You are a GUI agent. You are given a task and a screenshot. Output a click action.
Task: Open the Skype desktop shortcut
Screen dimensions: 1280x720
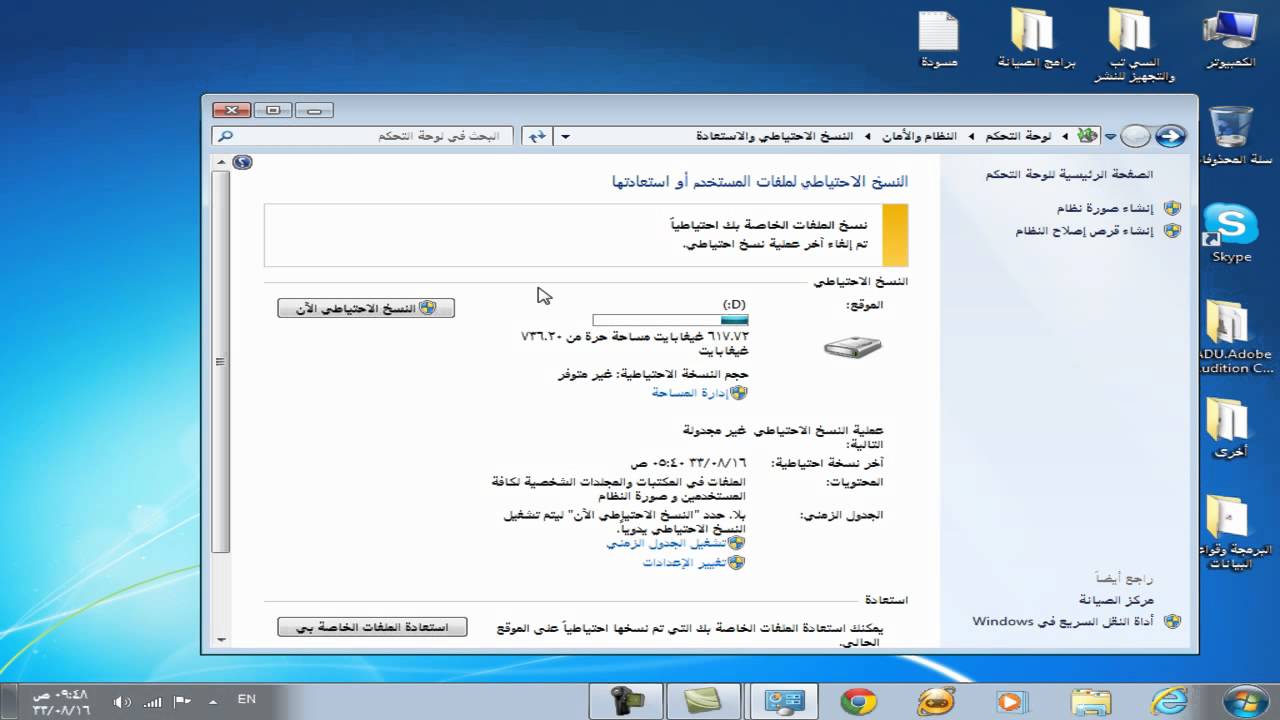tap(1231, 233)
